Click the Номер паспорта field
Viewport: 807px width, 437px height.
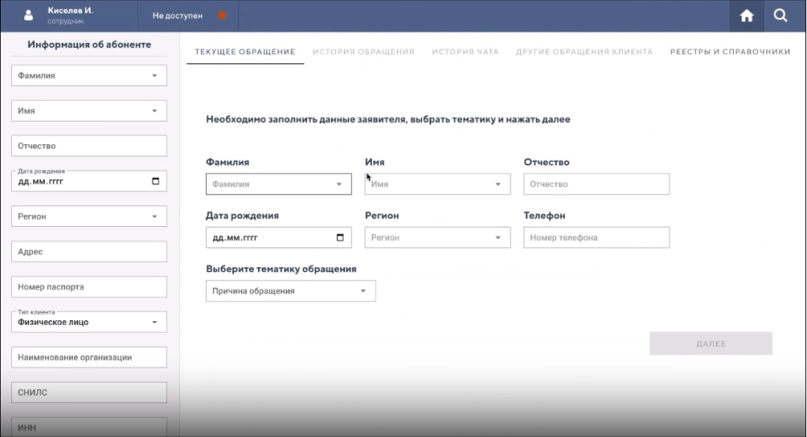point(89,287)
